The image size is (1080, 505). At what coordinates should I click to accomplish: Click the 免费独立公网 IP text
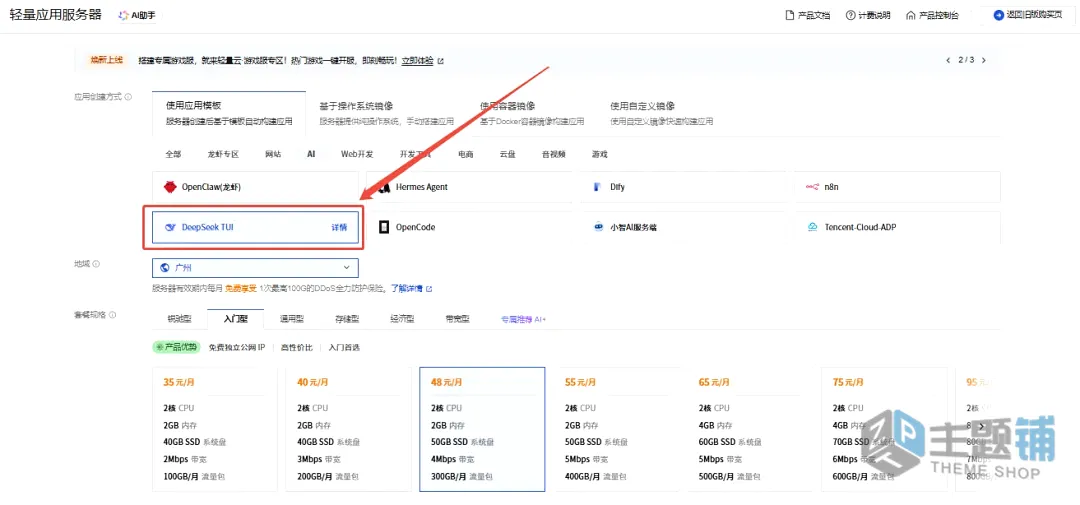coord(237,347)
